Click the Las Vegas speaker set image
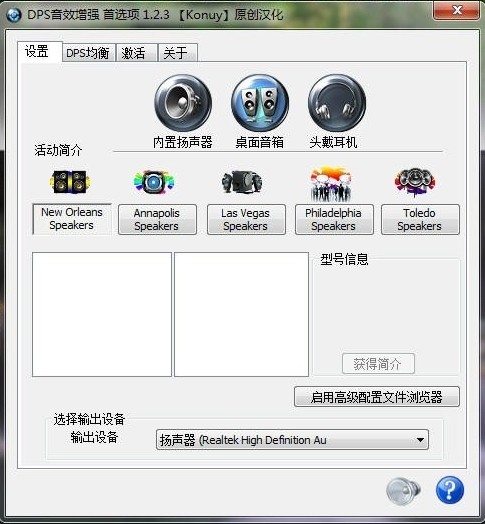485x524 pixels. tap(242, 182)
